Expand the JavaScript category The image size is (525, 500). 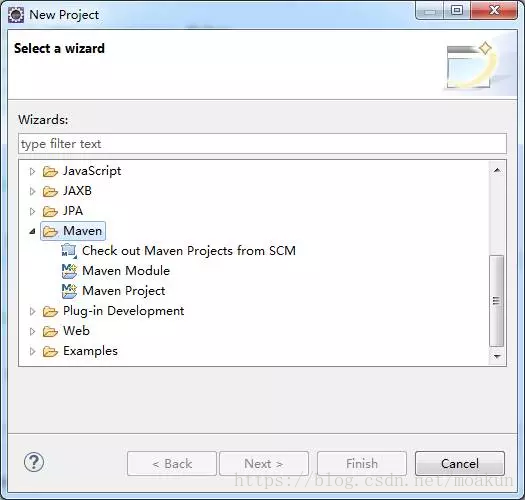pos(32,171)
